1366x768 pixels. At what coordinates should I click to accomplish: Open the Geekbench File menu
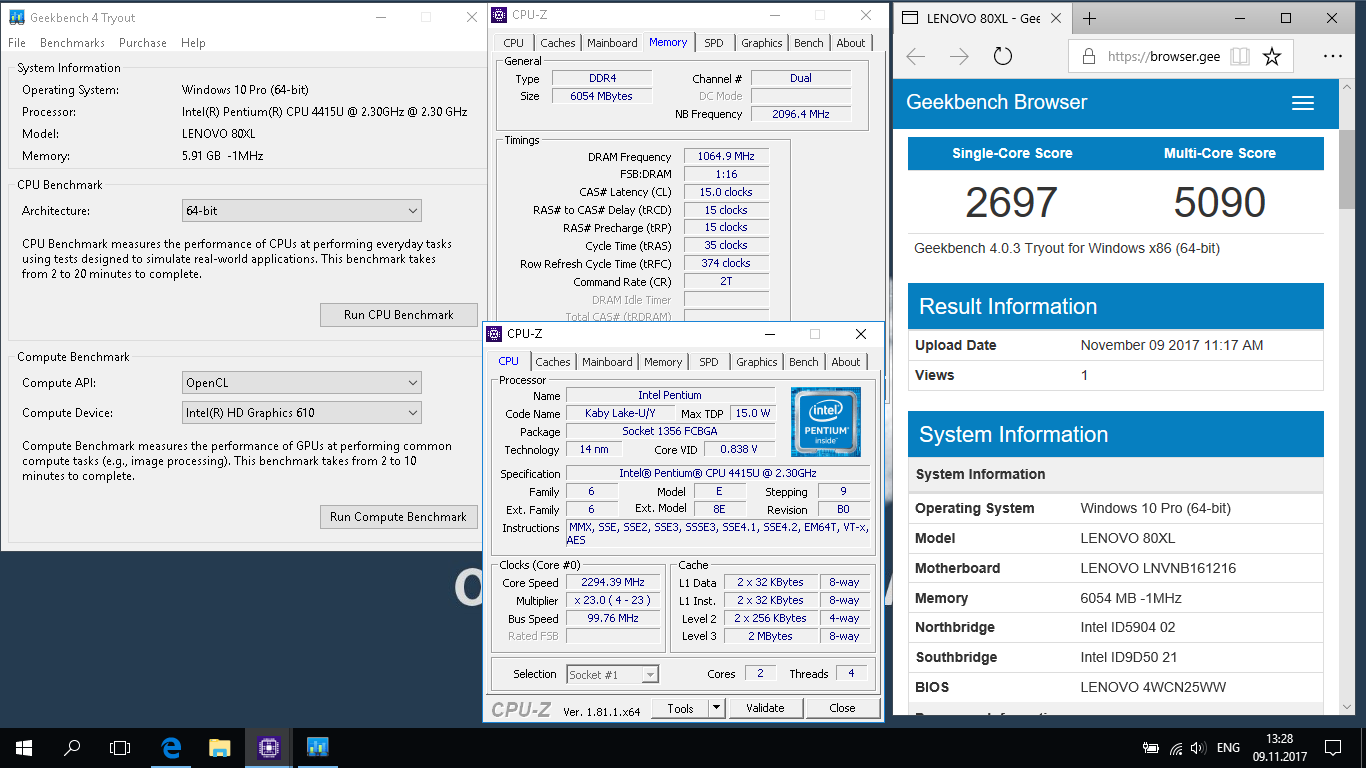17,43
